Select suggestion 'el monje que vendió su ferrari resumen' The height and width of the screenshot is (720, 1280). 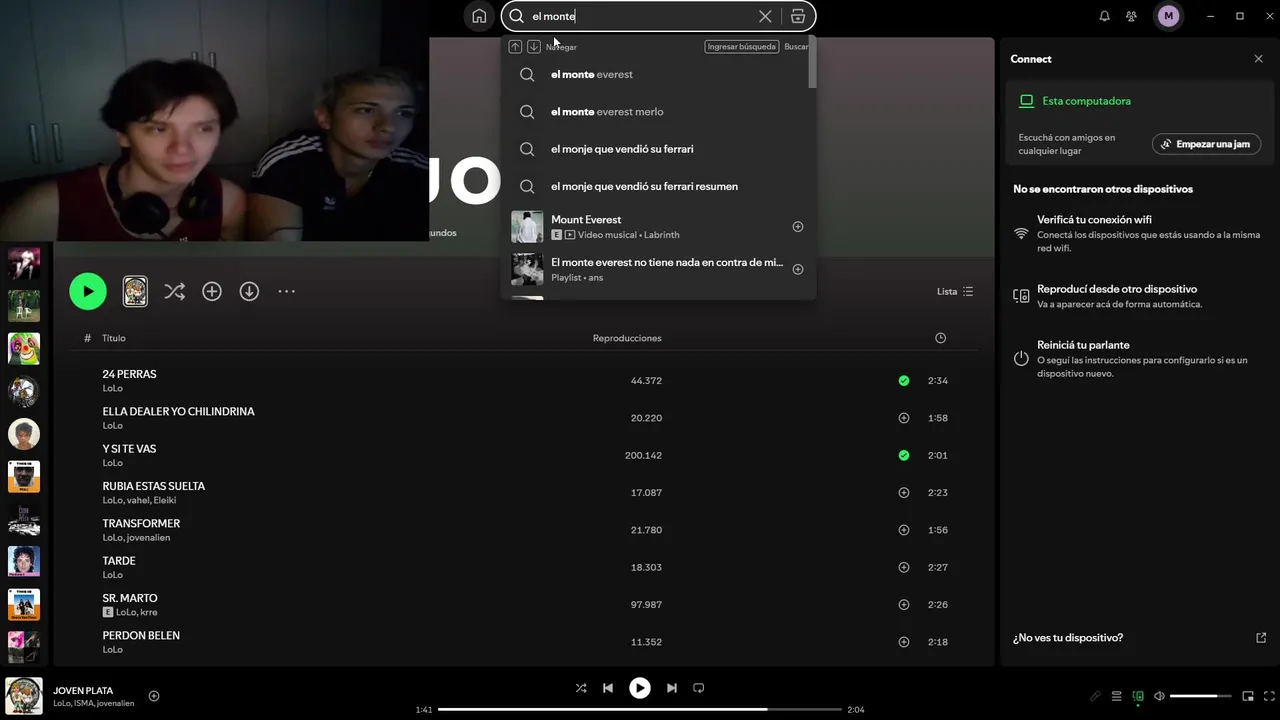click(x=659, y=186)
